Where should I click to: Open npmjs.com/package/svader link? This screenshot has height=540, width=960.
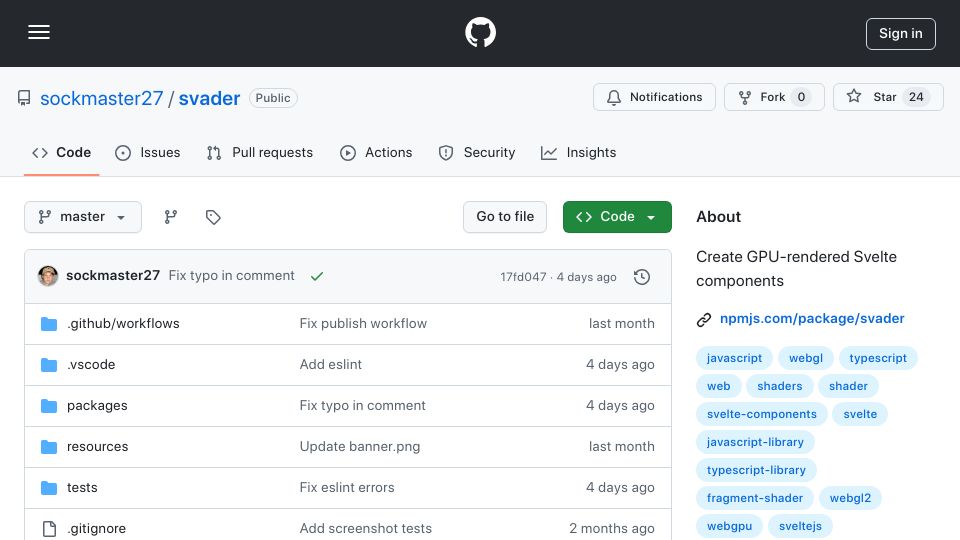[x=812, y=318]
